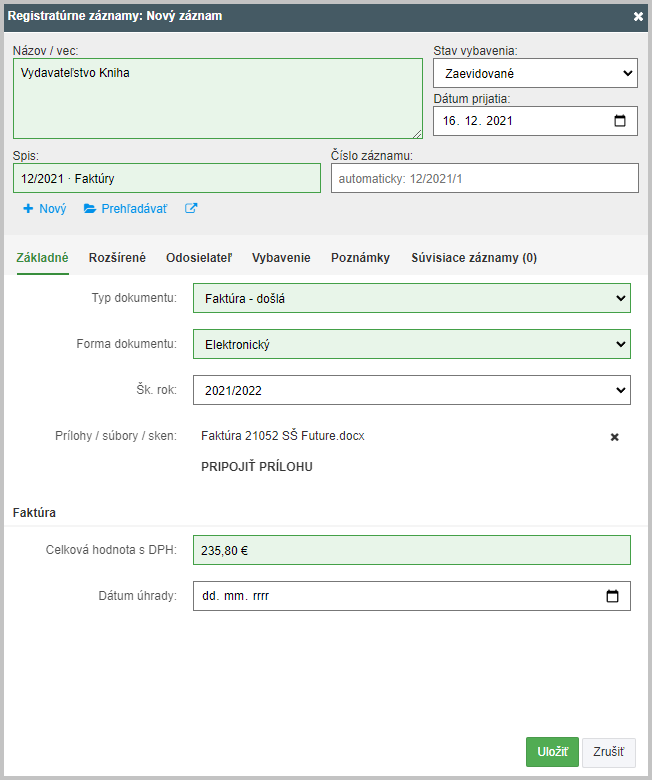The height and width of the screenshot is (780, 652).
Task: Open Súvisiace záznamy (0) tab
Action: click(474, 258)
